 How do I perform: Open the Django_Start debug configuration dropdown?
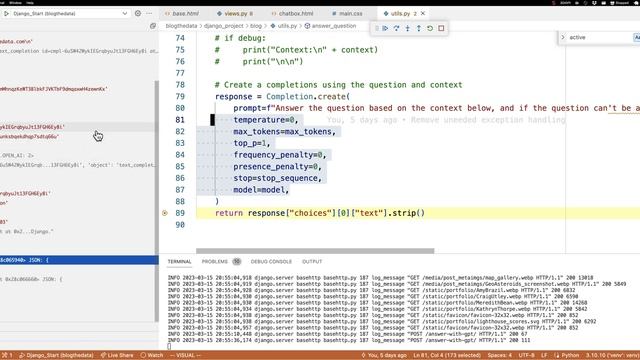(70, 13)
